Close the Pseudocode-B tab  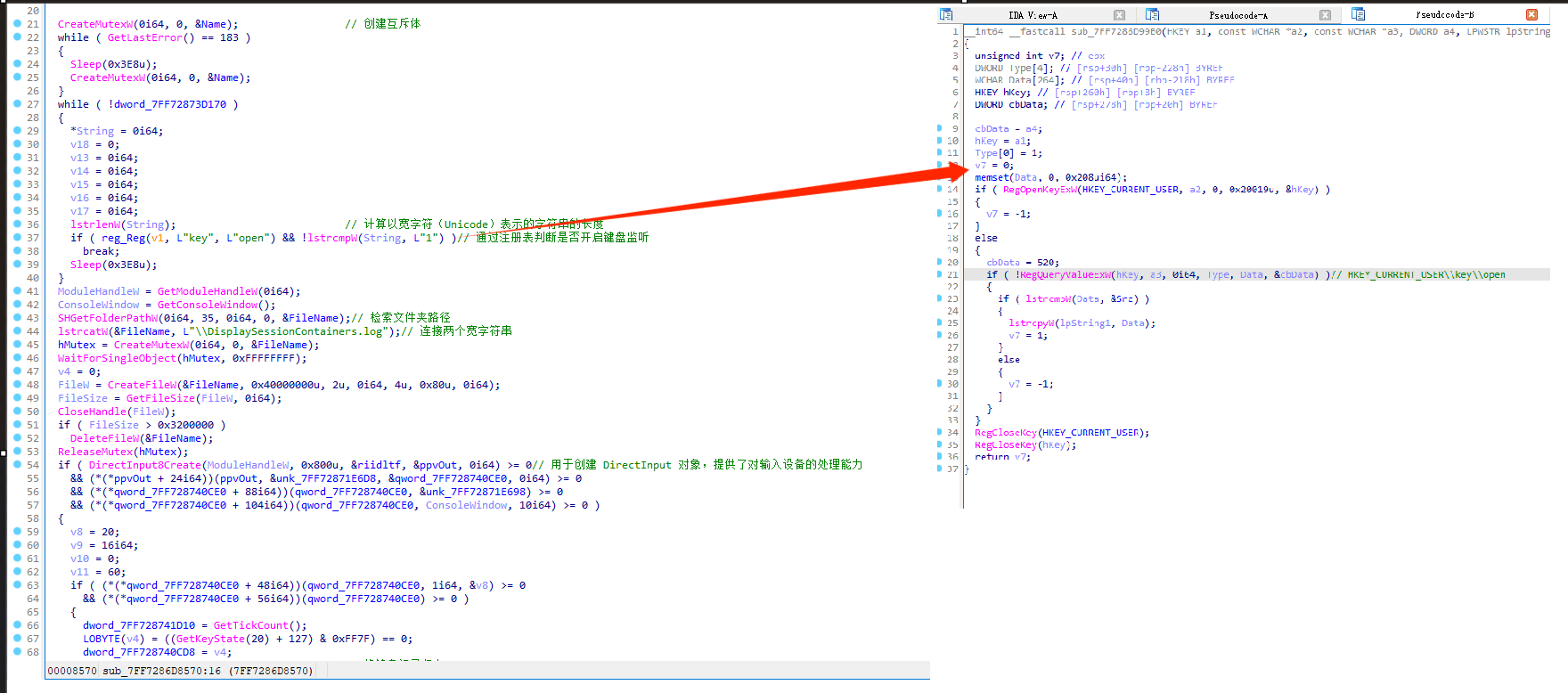1531,15
